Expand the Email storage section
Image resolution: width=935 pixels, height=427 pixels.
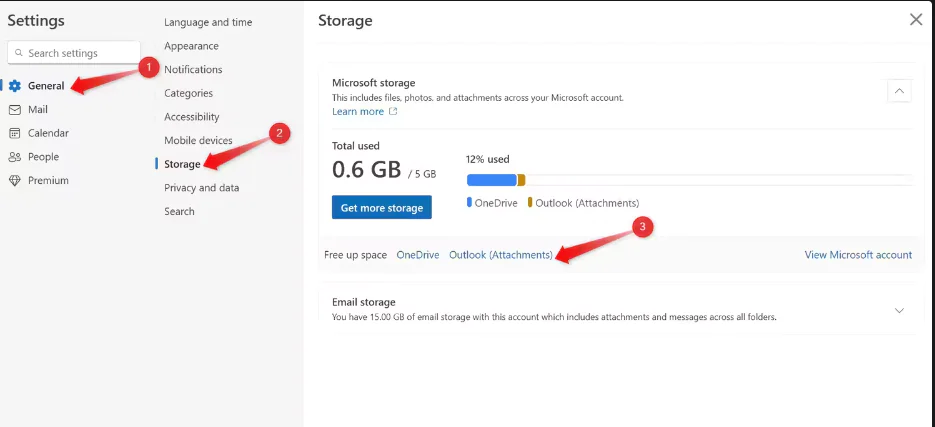pyautogui.click(x=898, y=310)
